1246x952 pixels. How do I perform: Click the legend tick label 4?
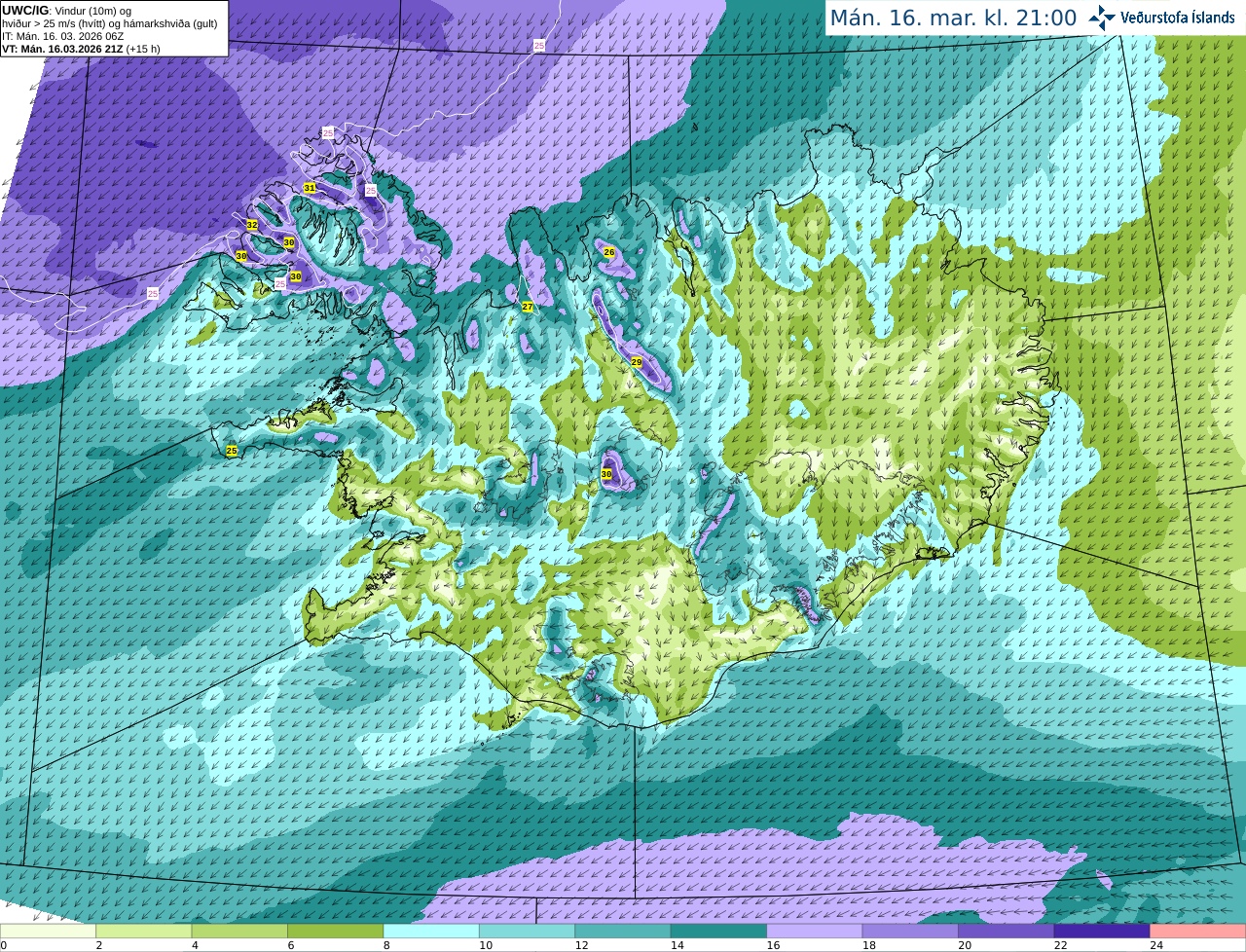pyautogui.click(x=195, y=945)
